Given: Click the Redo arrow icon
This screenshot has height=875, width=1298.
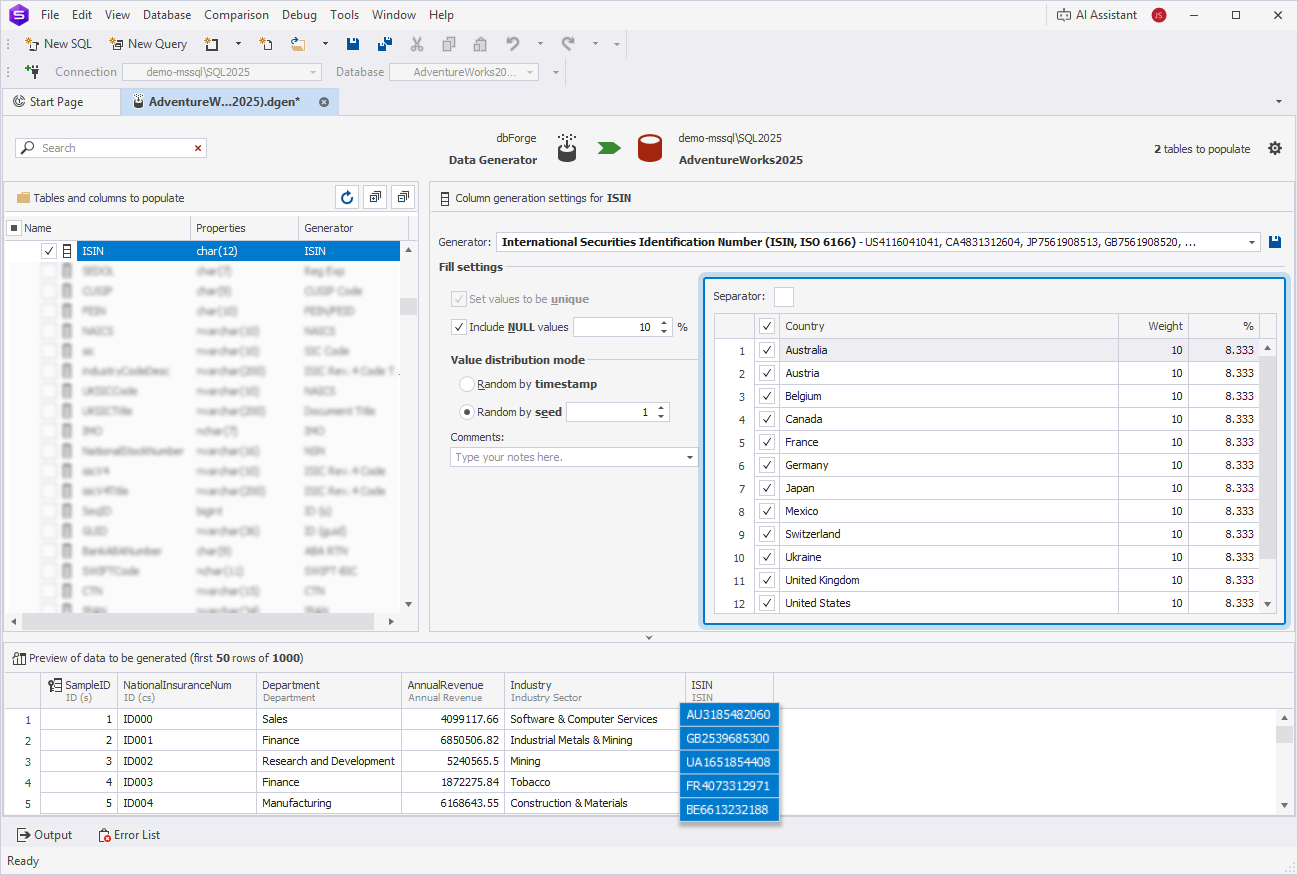Looking at the screenshot, I should click(568, 44).
